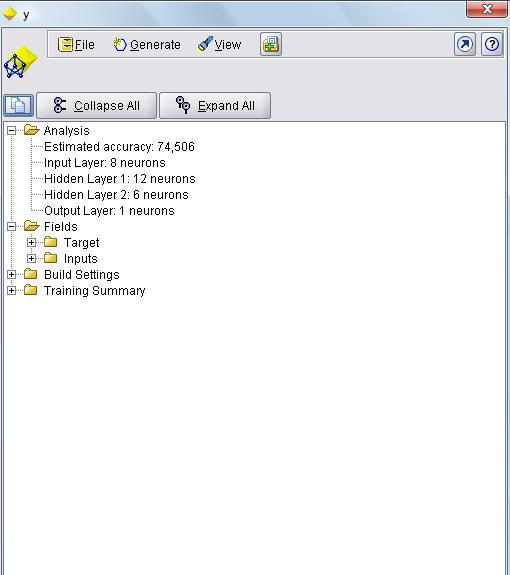Select the Inputs folder icon
The height and width of the screenshot is (575, 510).
coord(51,258)
